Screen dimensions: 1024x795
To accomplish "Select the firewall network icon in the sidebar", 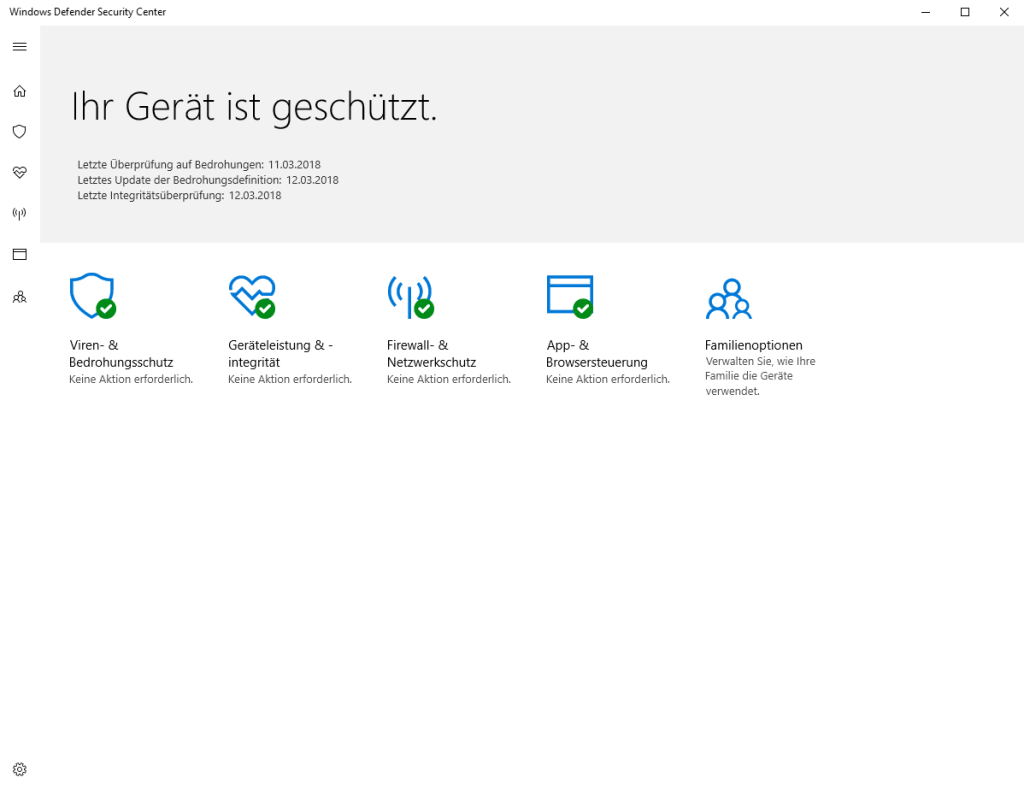I will 19,212.
